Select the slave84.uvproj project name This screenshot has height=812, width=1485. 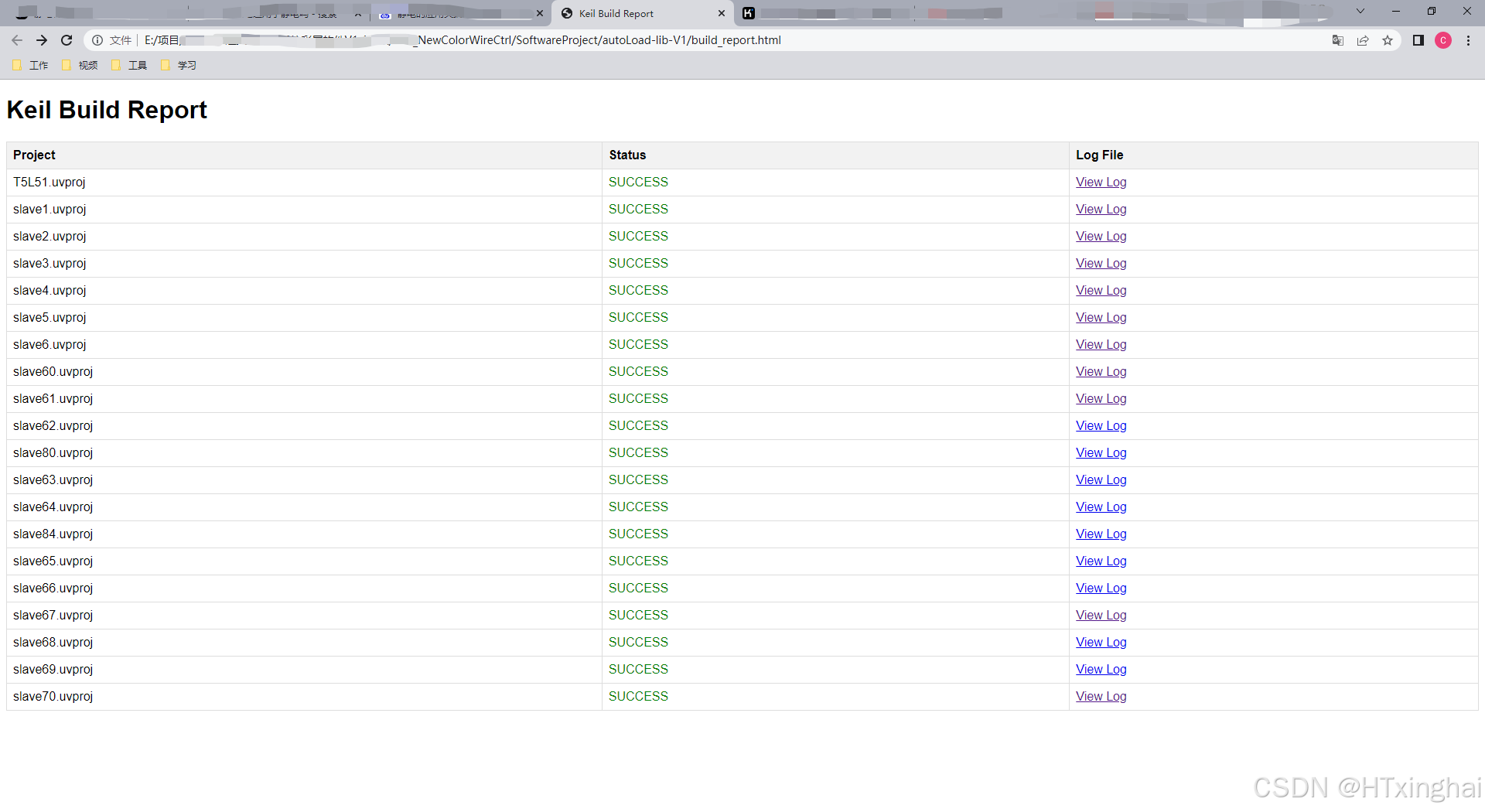[x=53, y=534]
